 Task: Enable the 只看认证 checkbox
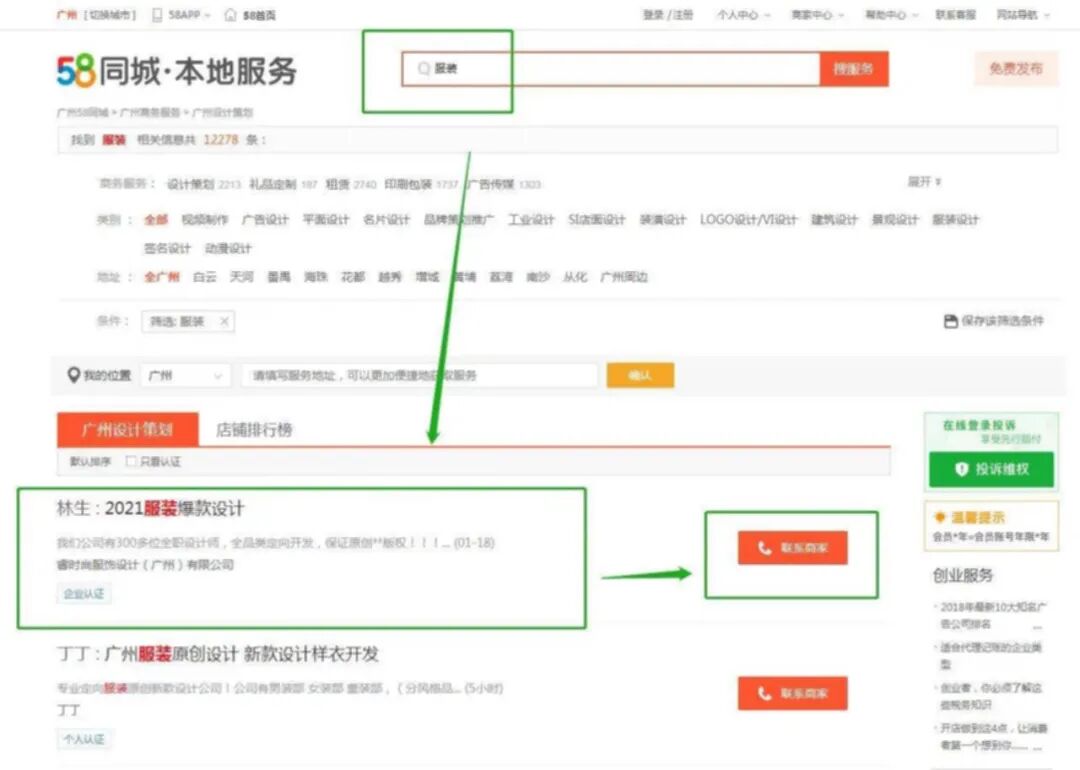[132, 461]
